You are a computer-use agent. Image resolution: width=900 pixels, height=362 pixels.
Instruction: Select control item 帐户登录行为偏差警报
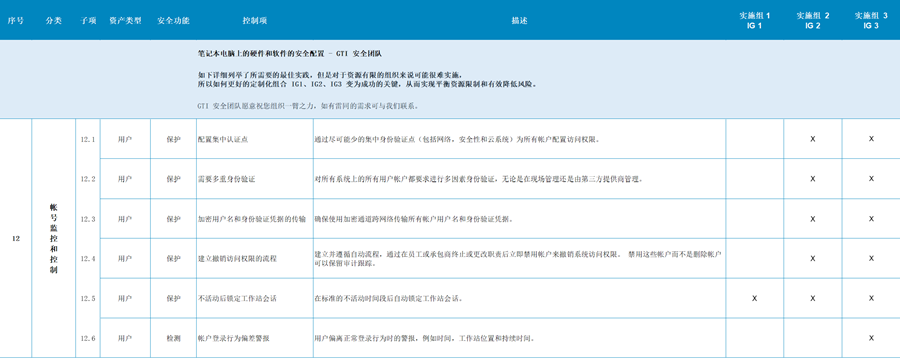(234, 338)
